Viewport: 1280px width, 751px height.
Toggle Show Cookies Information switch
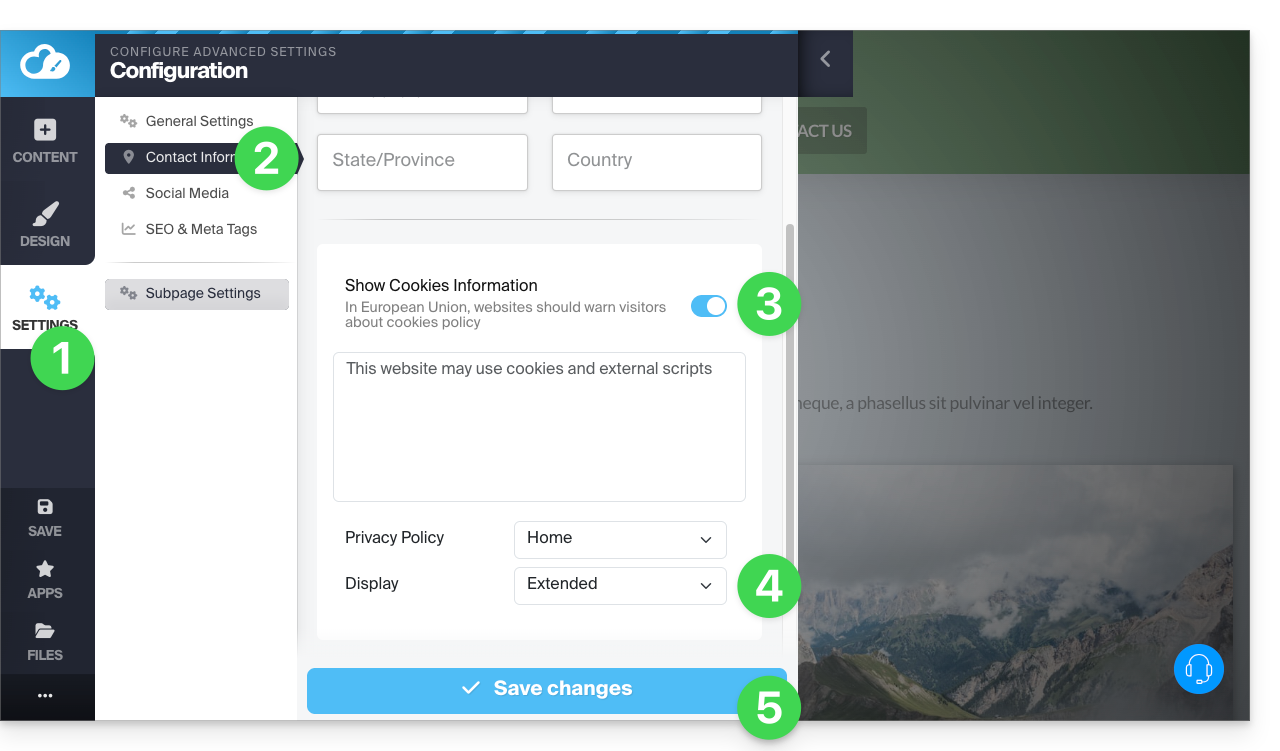pyautogui.click(x=709, y=306)
